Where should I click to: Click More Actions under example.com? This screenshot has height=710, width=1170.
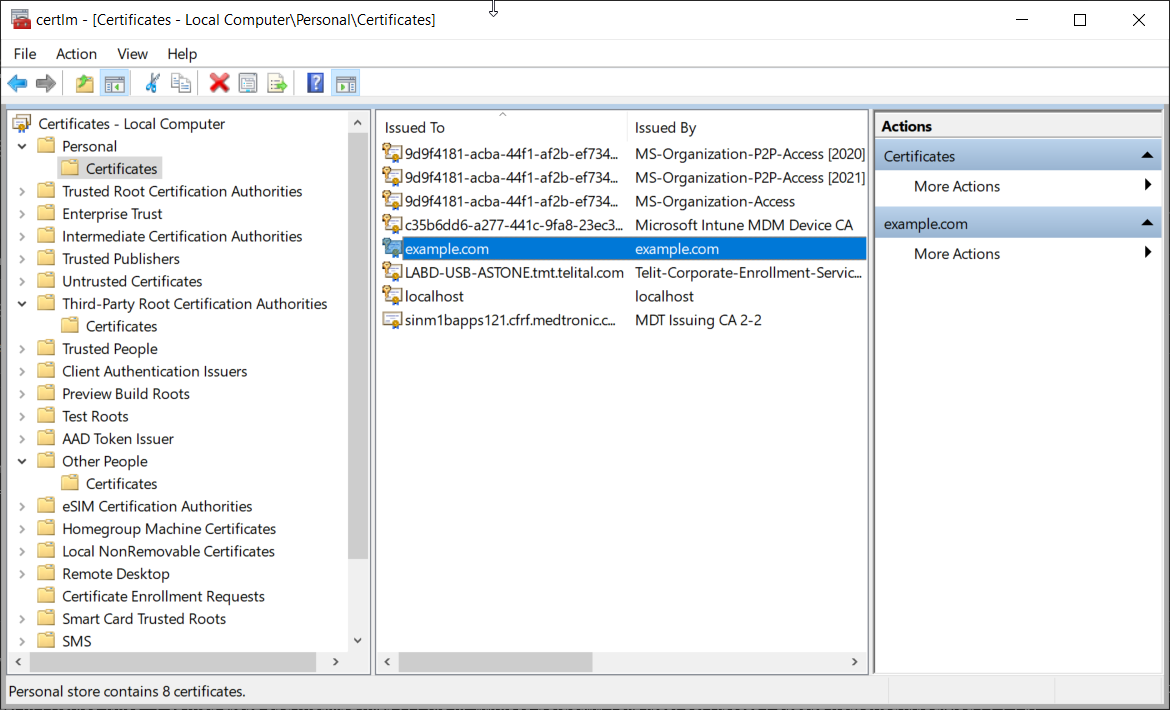[956, 253]
